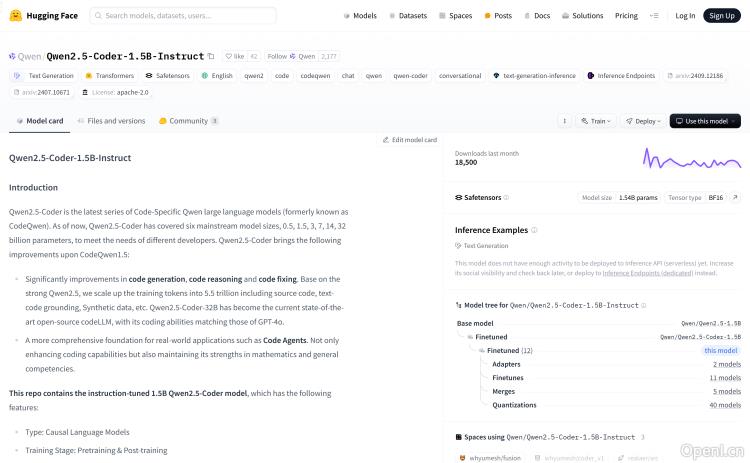
Task: Click the Safetensors info icon
Action: point(507,198)
